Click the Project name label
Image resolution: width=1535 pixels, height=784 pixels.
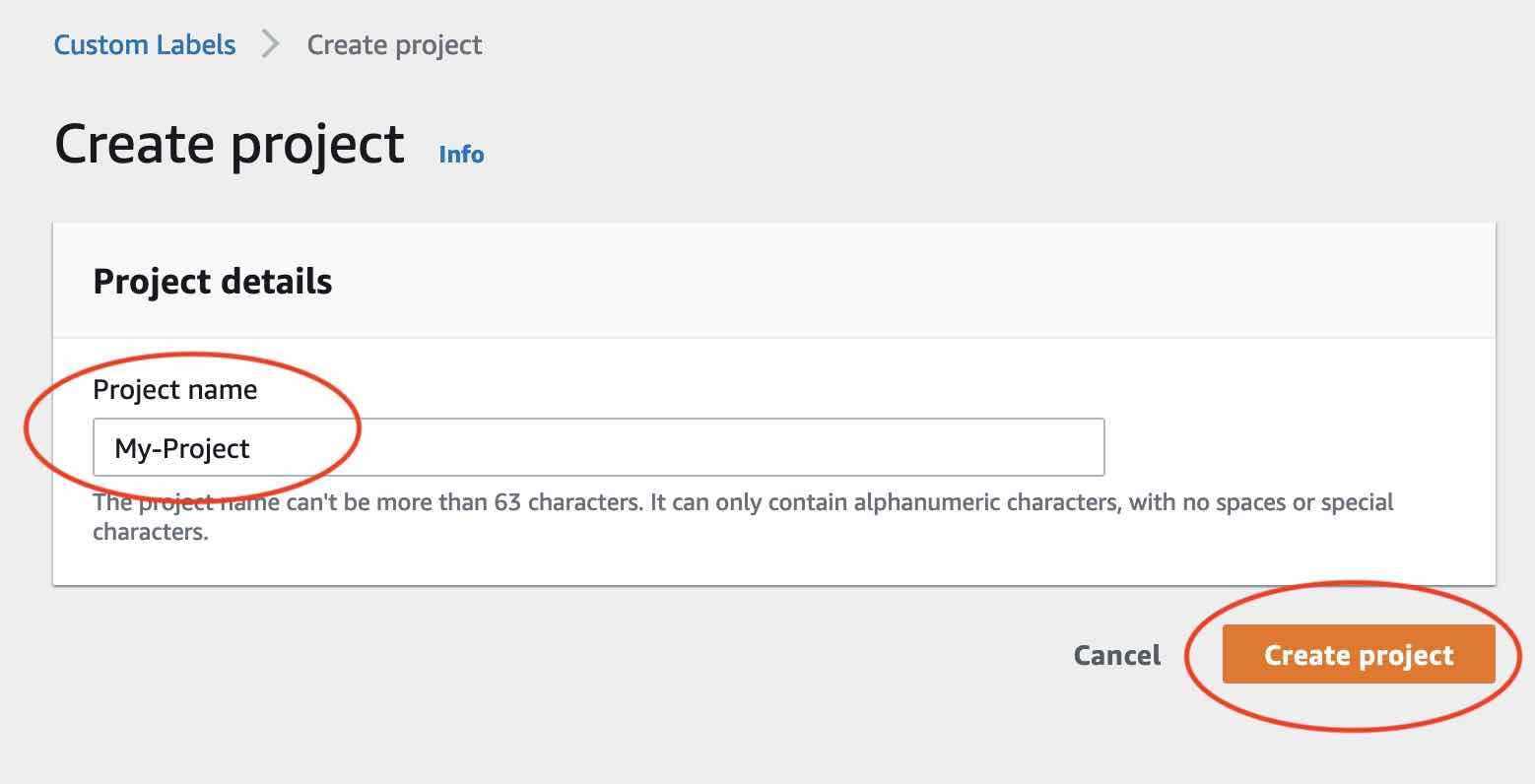(174, 389)
